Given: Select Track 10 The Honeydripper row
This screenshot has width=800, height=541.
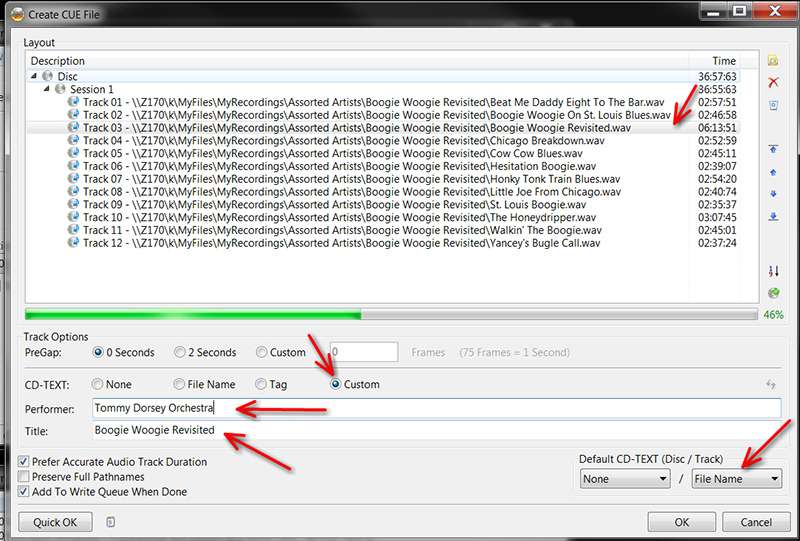Looking at the screenshot, I should [x=383, y=217].
